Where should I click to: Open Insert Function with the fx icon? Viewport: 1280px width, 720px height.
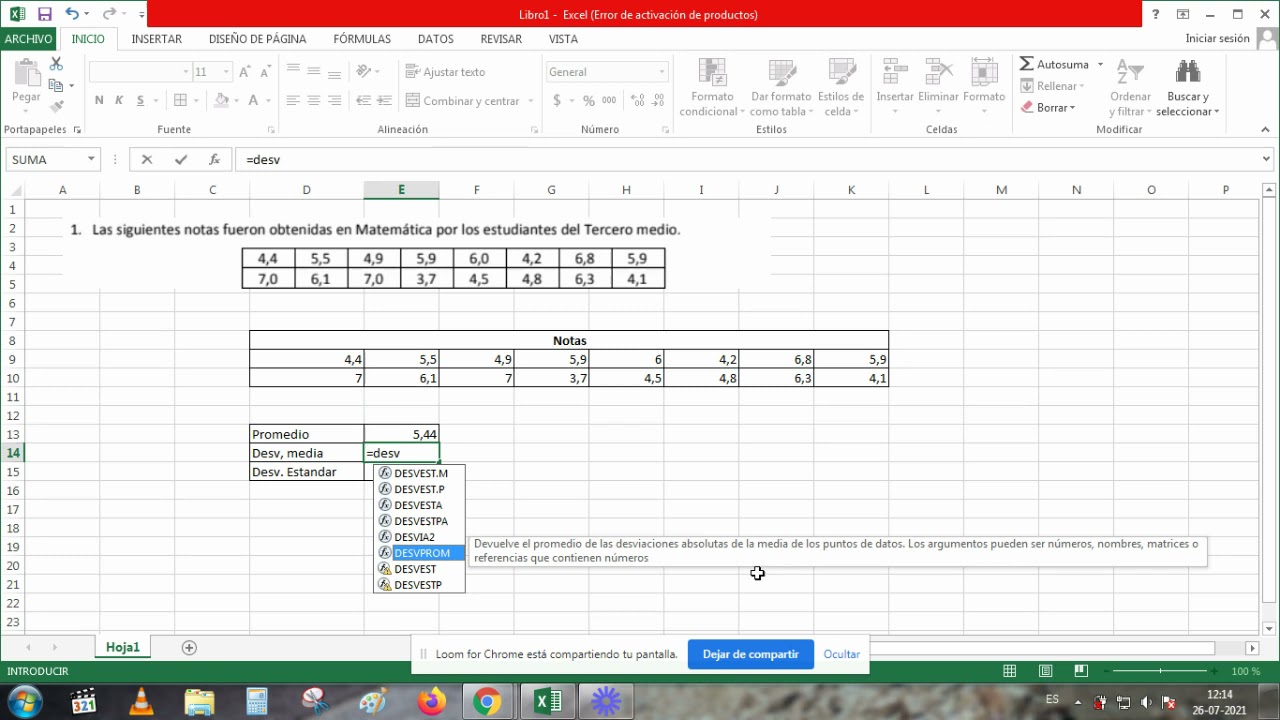pos(214,159)
